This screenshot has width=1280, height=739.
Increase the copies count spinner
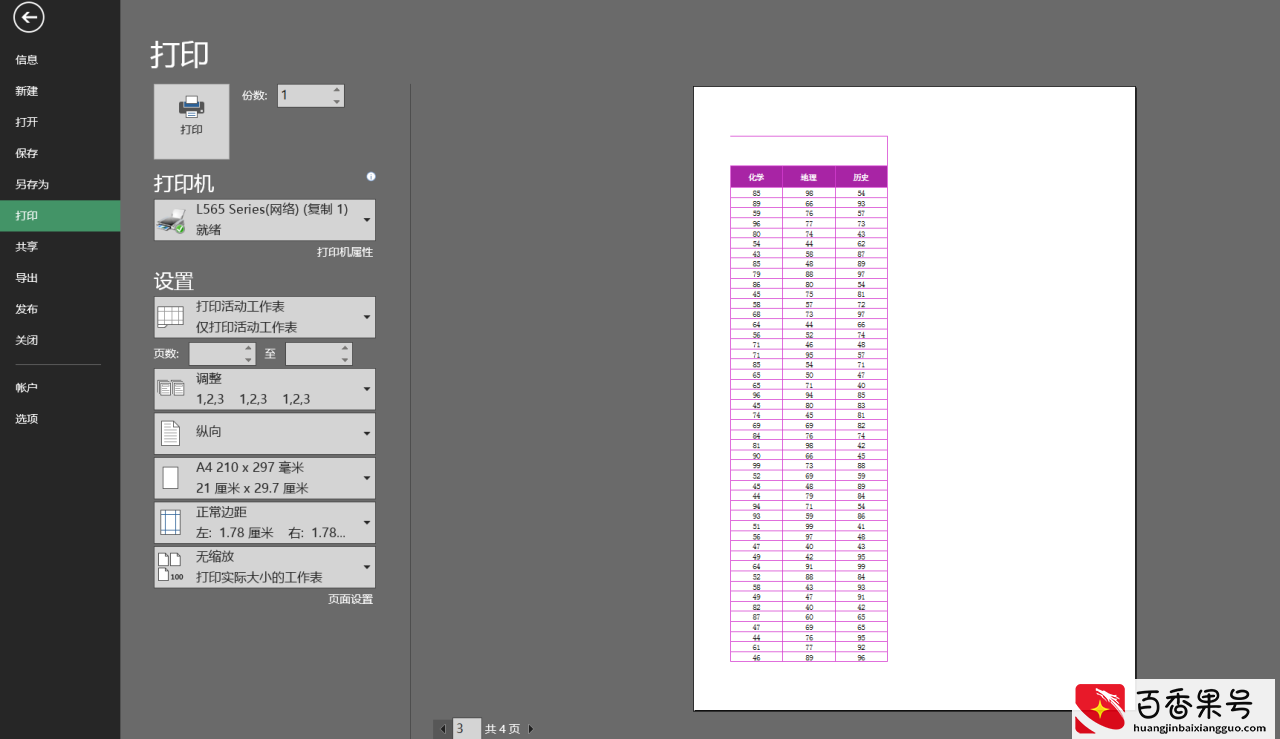[337, 90]
